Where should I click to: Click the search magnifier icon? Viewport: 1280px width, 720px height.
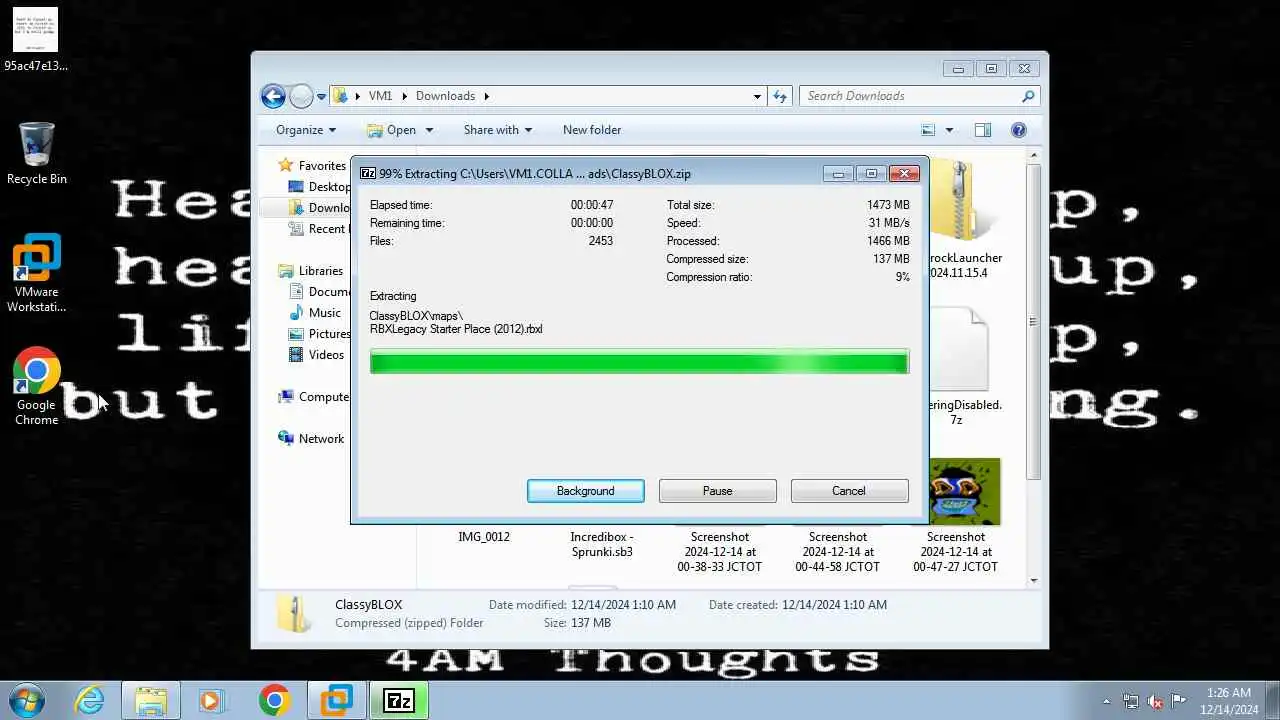point(1028,96)
